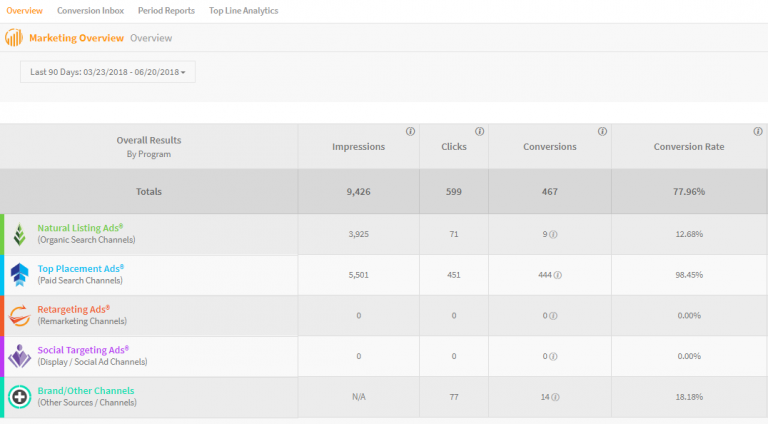Viewport: 768px width, 424px height.
Task: Go to the Top Line Analytics tab
Action: (243, 11)
